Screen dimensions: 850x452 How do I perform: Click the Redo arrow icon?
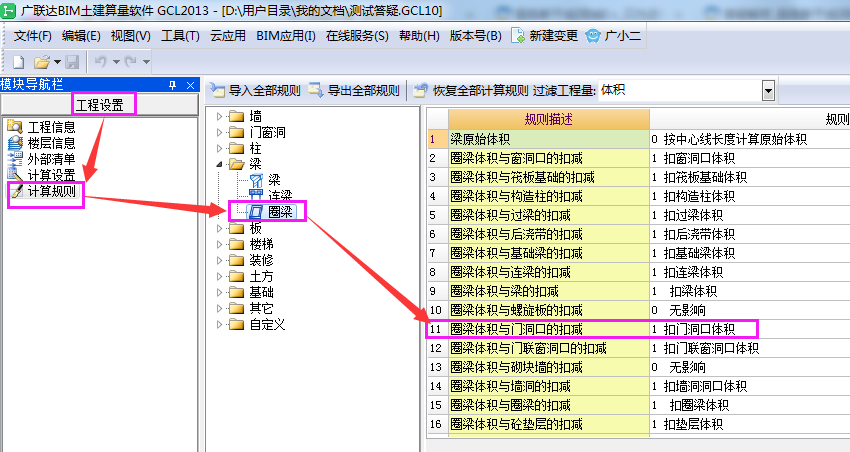[131, 62]
